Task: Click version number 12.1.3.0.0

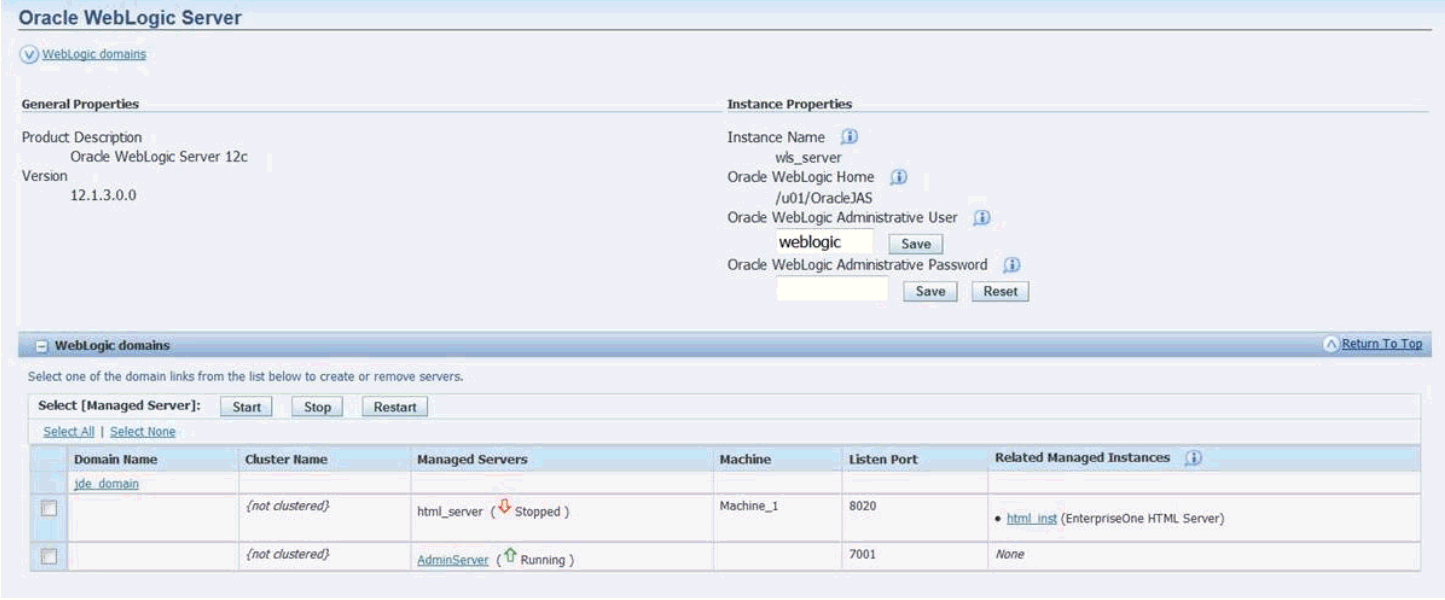Action: tap(103, 195)
